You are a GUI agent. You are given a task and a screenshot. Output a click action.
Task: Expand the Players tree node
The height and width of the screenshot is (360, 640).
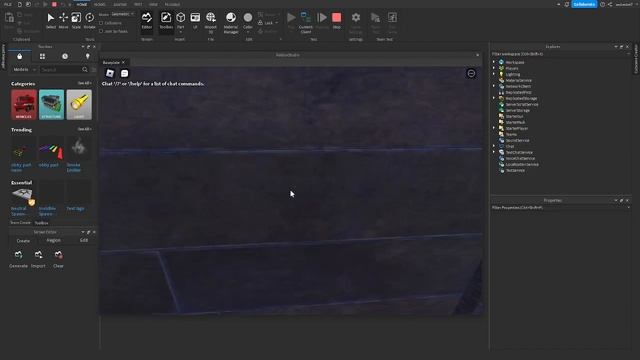(494, 68)
